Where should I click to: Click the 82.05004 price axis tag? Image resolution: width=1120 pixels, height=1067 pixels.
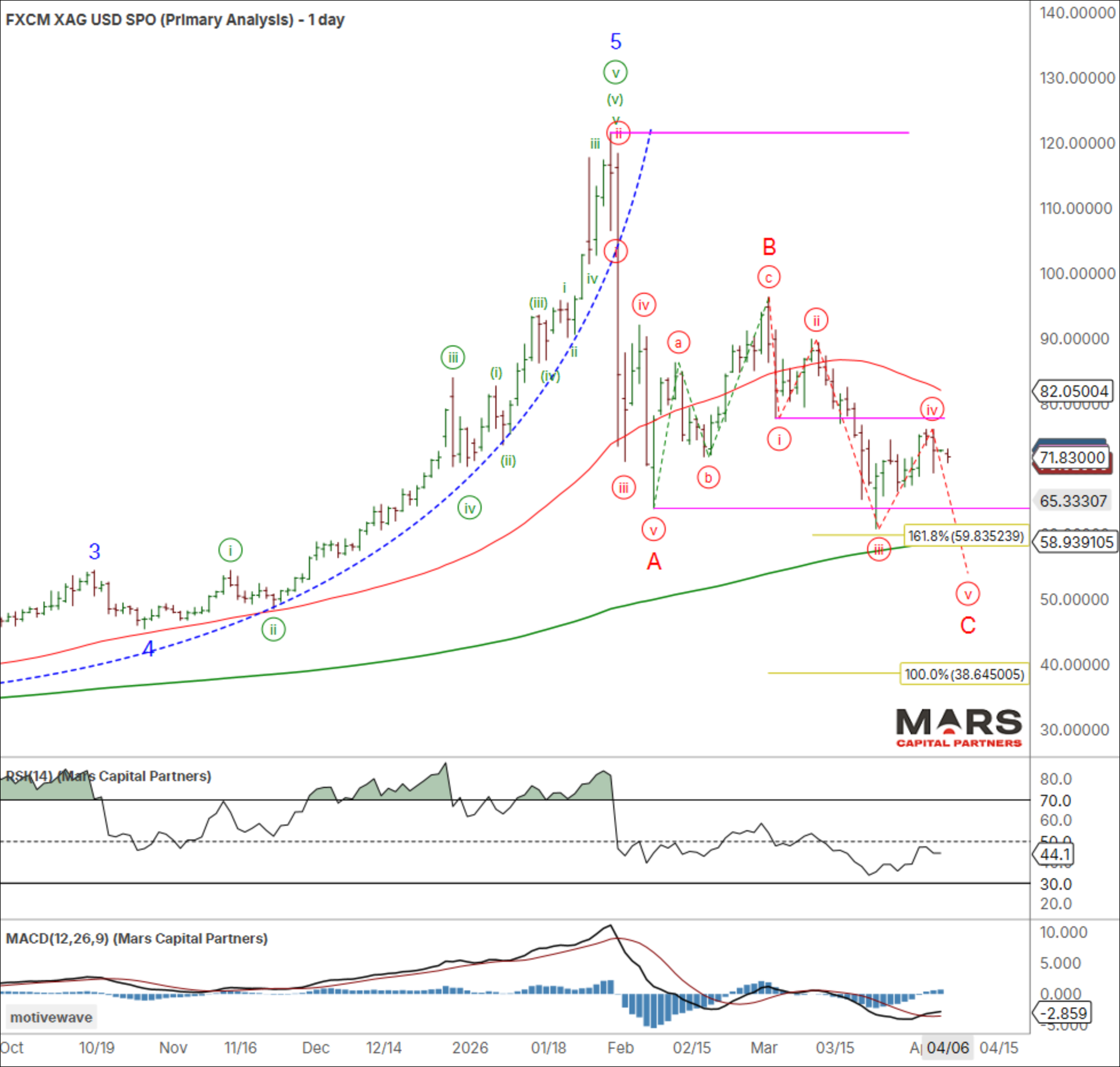1073,391
